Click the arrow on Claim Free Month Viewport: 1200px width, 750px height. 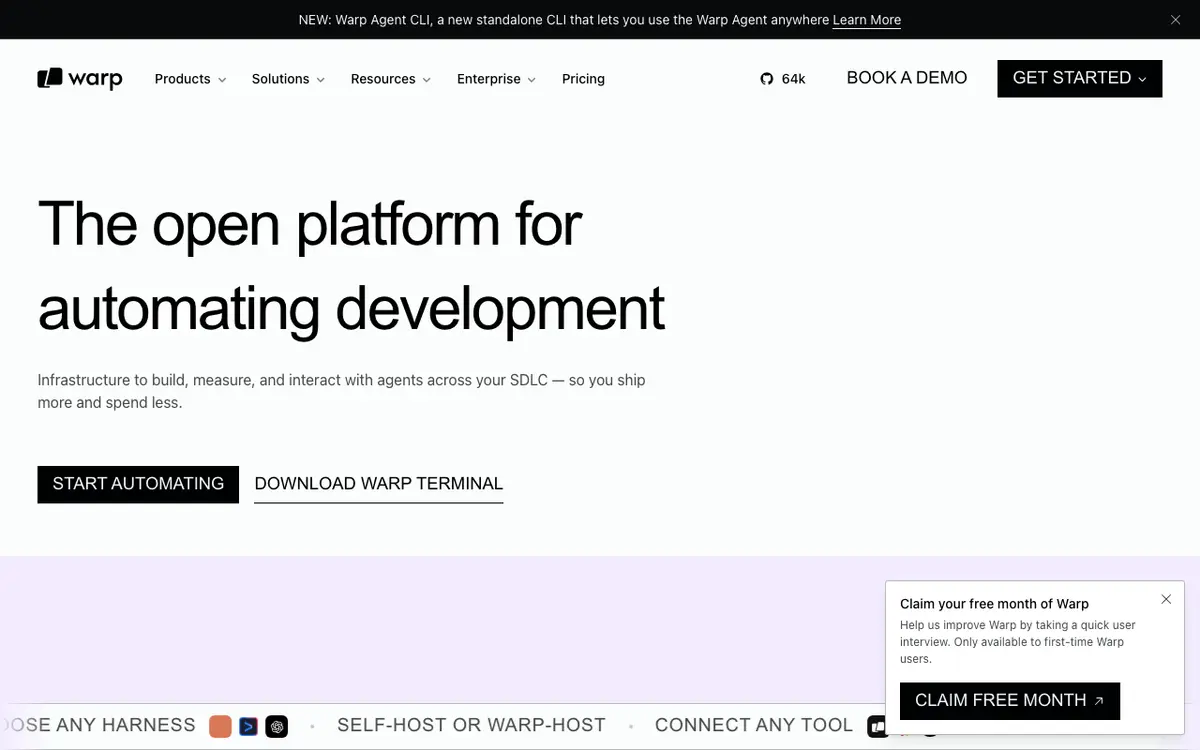1099,701
